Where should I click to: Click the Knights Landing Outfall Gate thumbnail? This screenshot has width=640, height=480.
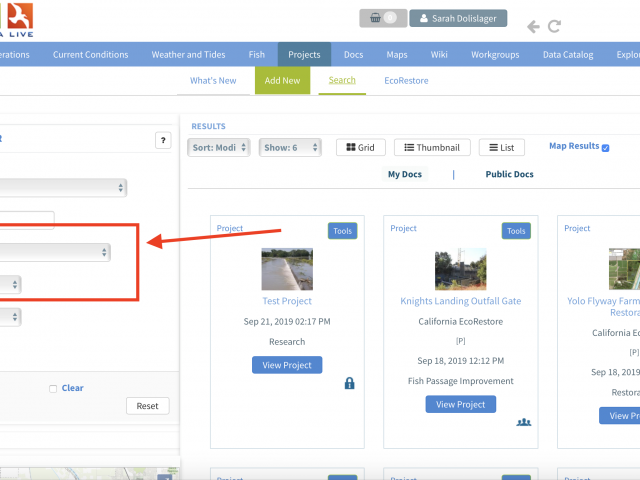point(460,269)
